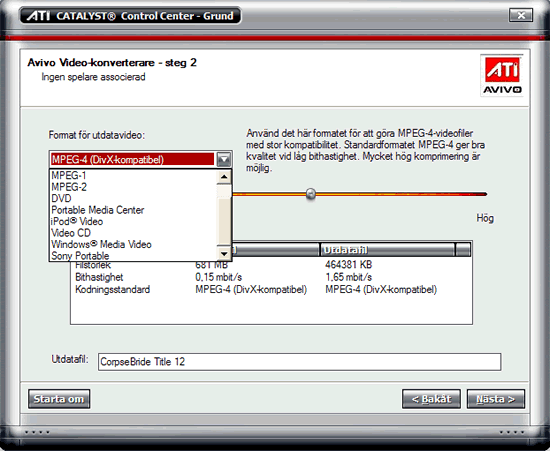Click the format list scroll down arrow
This screenshot has height=451, width=550.
224,253
